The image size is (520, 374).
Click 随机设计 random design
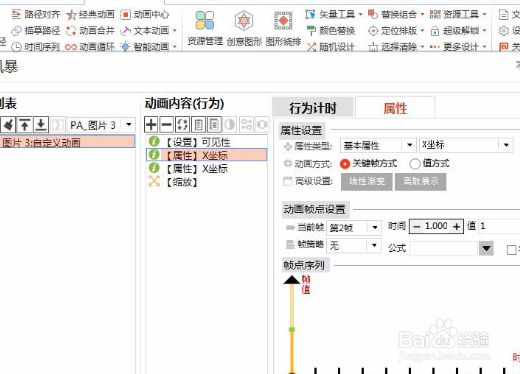(x=331, y=47)
